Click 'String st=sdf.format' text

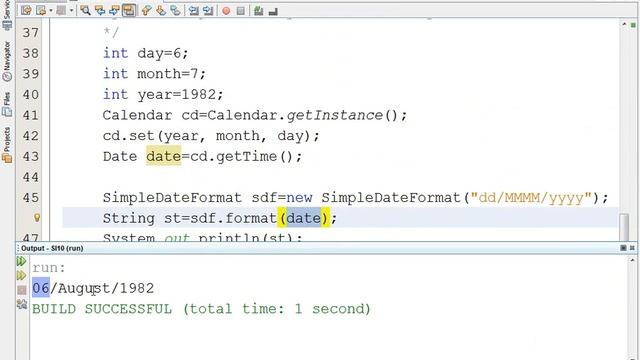(190, 218)
